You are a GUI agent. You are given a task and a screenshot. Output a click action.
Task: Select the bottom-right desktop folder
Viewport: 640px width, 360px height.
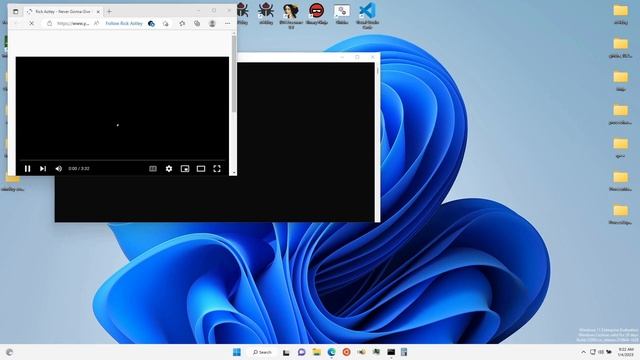tap(620, 215)
